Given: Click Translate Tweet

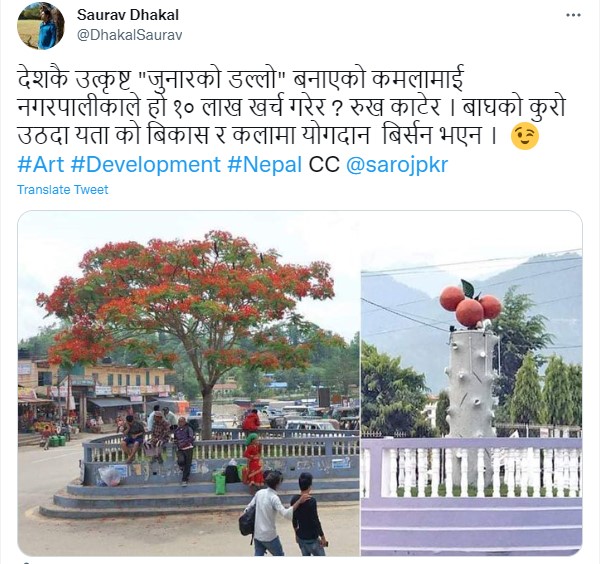Looking at the screenshot, I should [63, 190].
